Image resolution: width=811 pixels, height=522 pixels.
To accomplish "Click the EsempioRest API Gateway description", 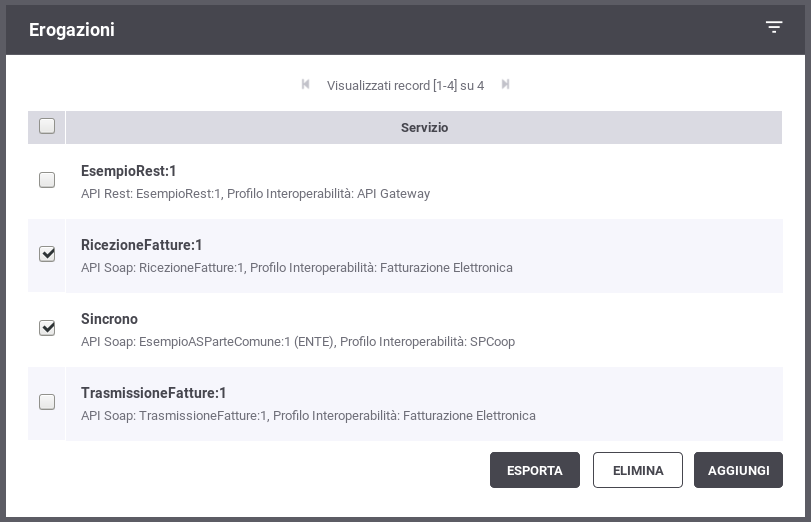I will point(256,193).
